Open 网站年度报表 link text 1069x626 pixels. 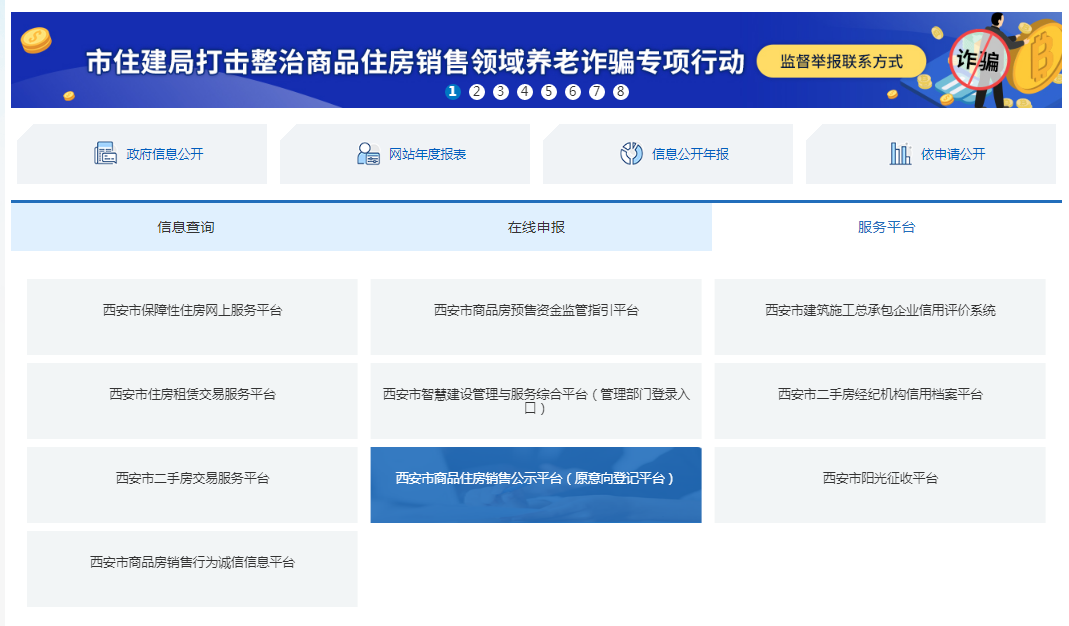[427, 154]
